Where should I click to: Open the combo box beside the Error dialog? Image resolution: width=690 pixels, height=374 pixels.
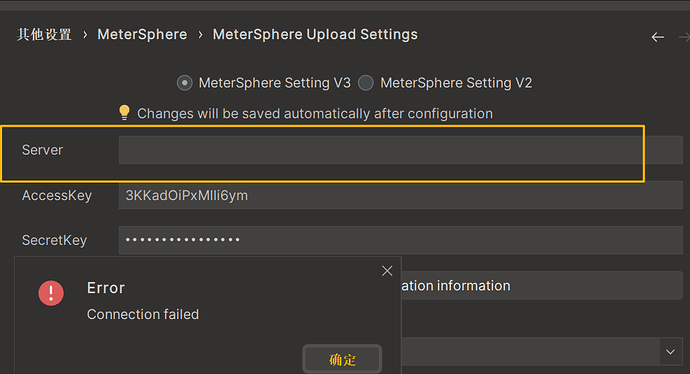coord(542,351)
